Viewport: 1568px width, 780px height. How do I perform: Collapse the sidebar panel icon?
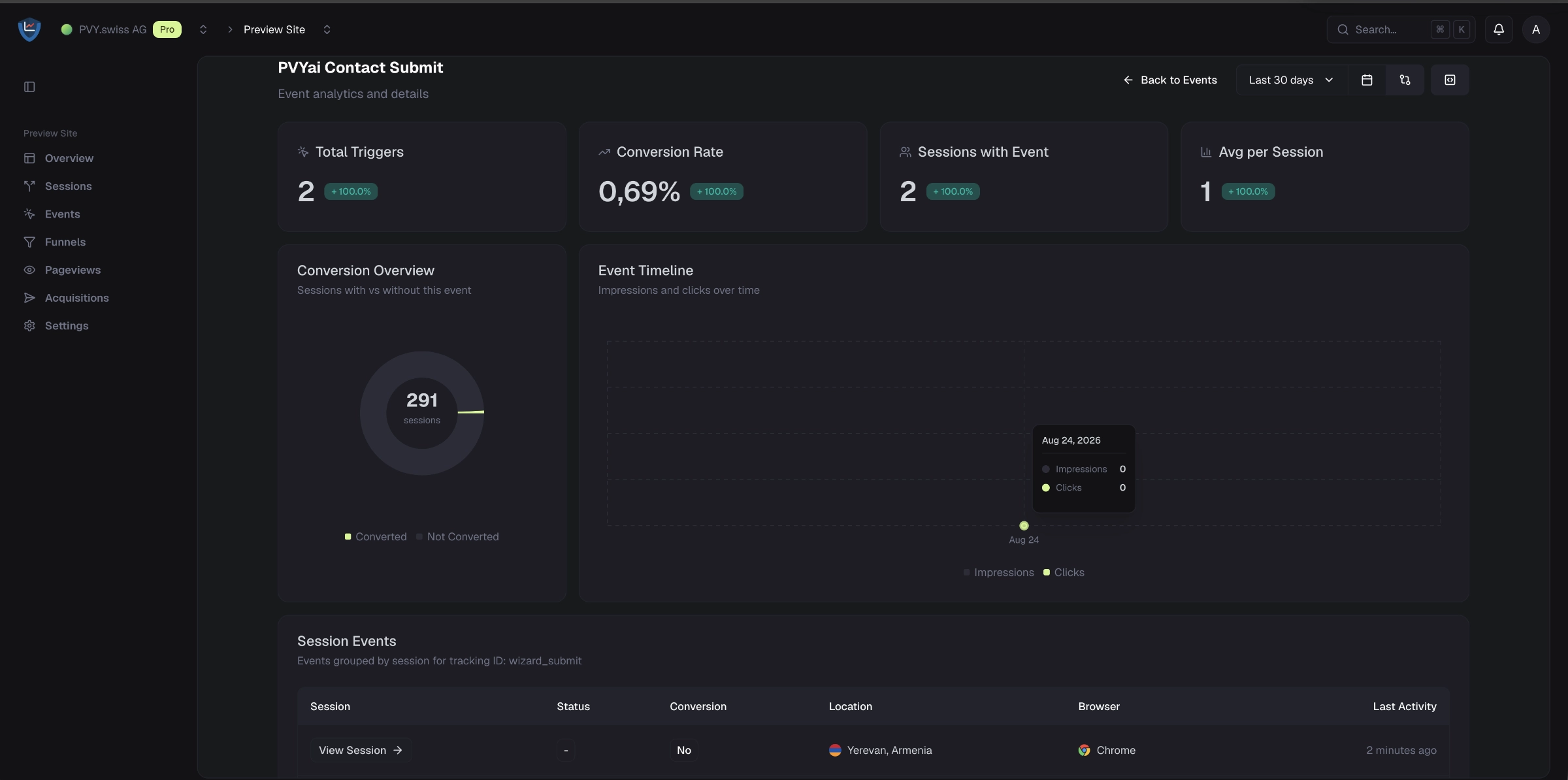tap(29, 87)
